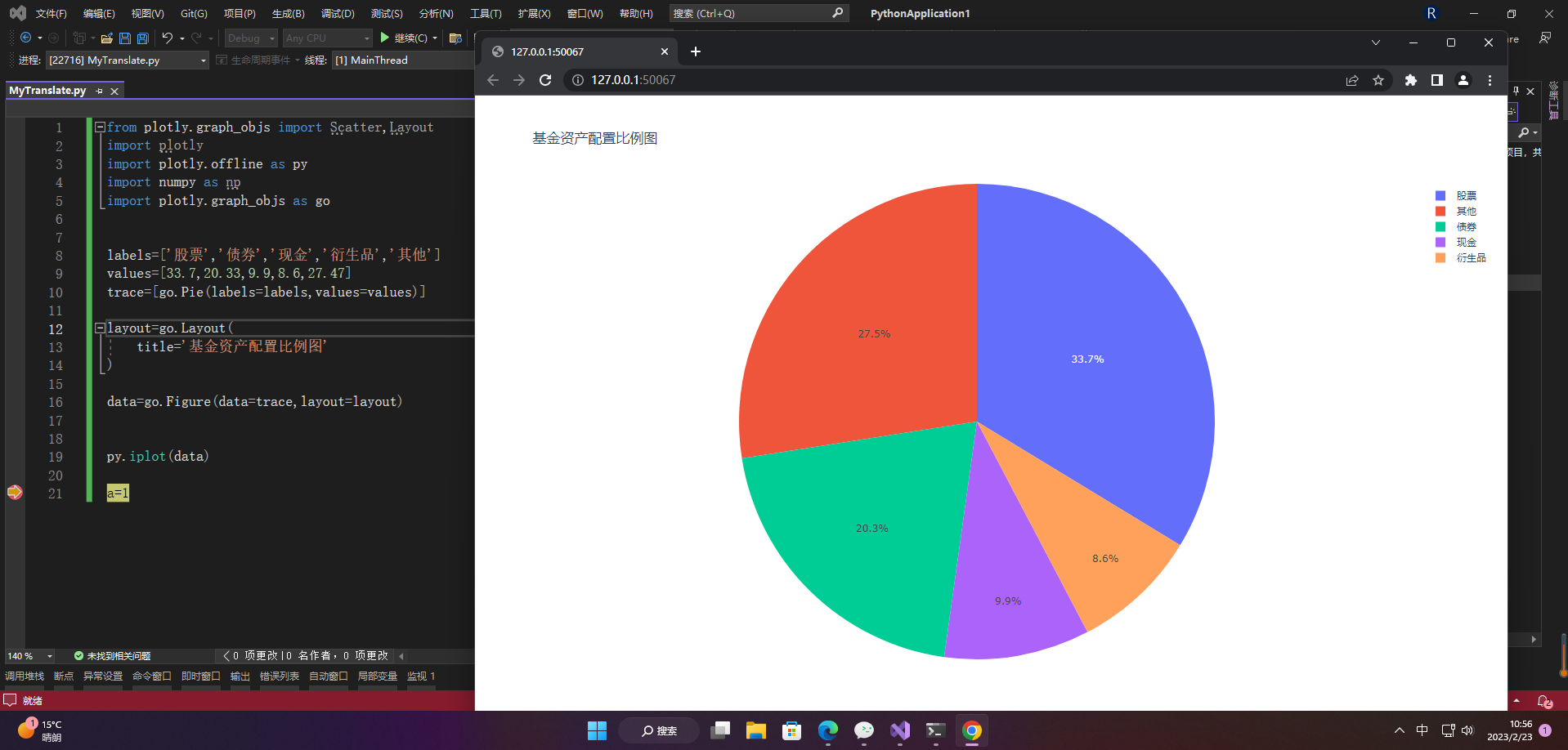Screen dimensions: 1568x750
Task: Open the Chrome side panel
Action: 1436,80
